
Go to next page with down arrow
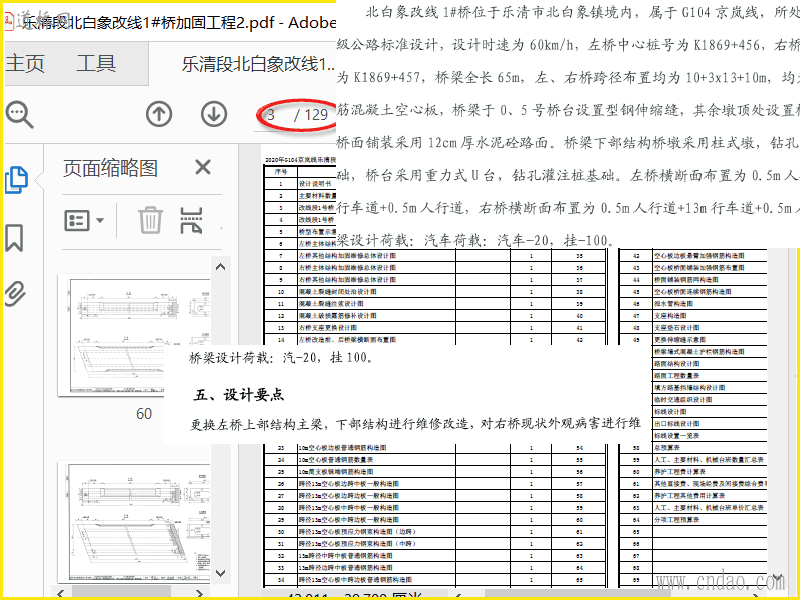click(214, 114)
